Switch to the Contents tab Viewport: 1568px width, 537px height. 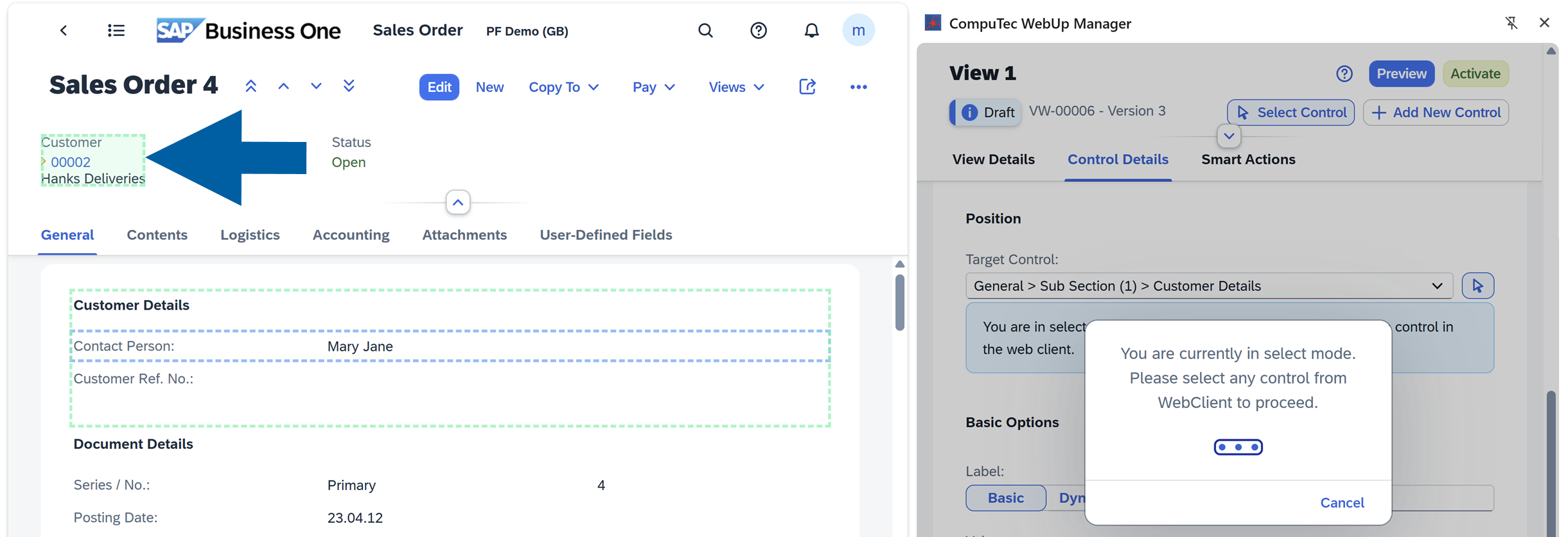click(157, 235)
